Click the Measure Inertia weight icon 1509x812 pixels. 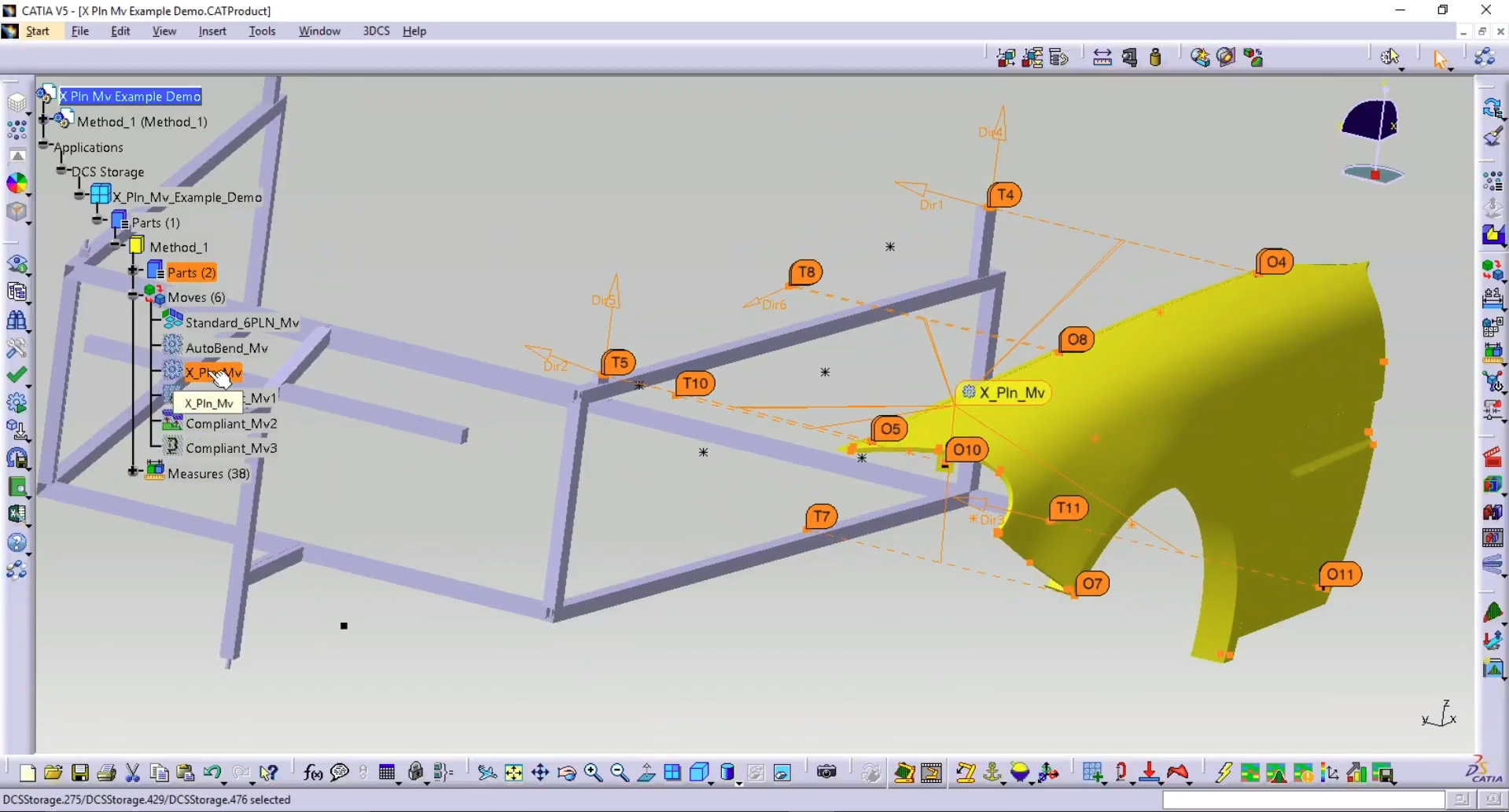1155,57
